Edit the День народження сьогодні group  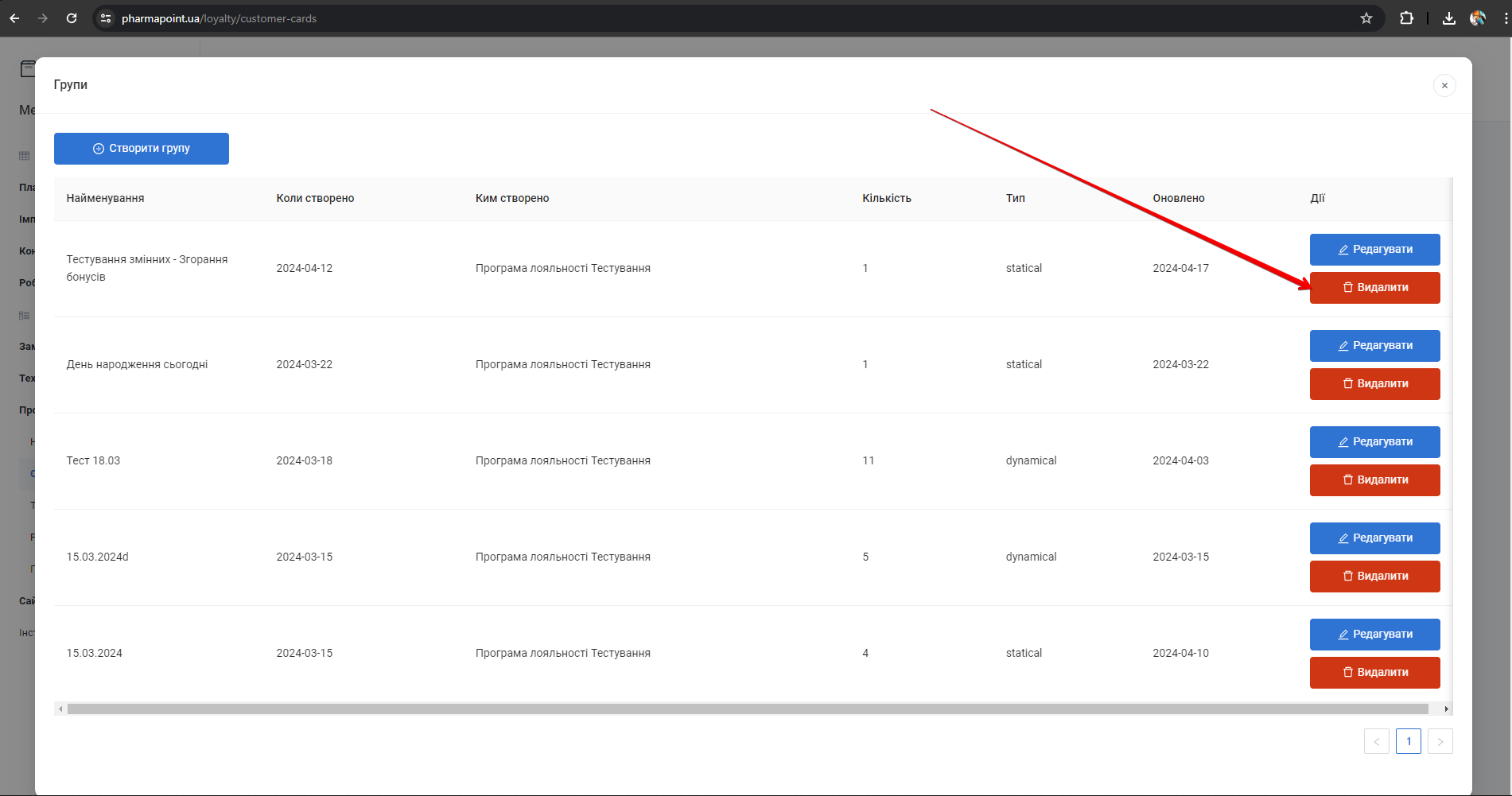click(x=1374, y=346)
